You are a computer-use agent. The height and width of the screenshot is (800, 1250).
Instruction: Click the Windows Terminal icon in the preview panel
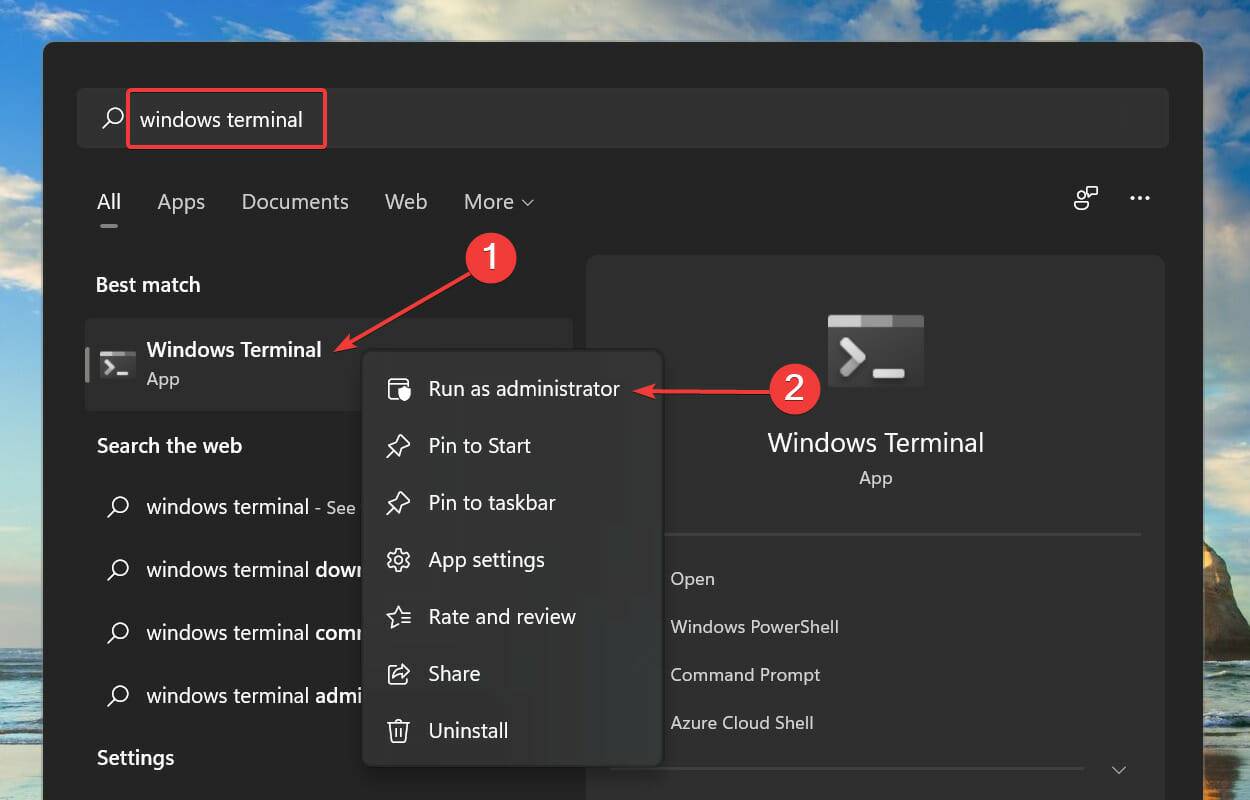[875, 350]
